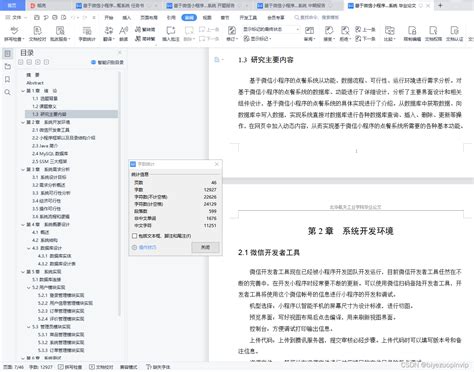Select 2.4 MySQL 数据库 in the outline
The width and height of the screenshot is (474, 372).
[50, 154]
